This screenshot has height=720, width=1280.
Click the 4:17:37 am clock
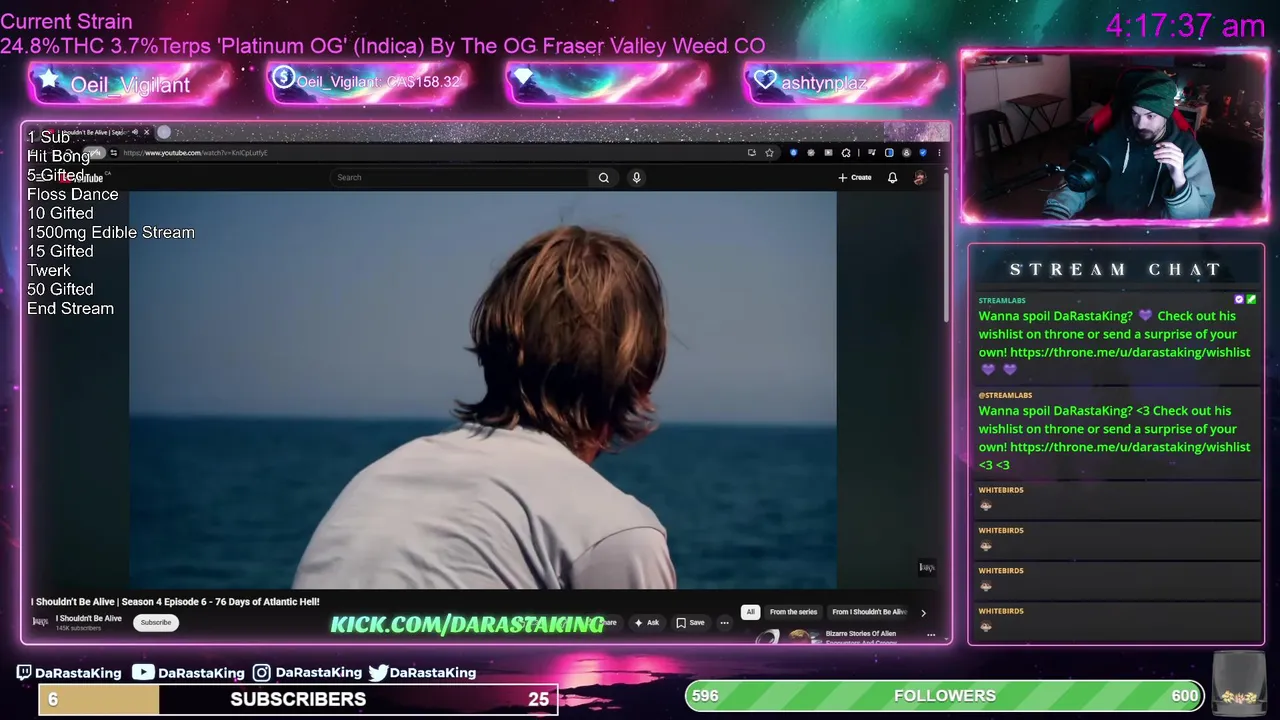coord(1185,26)
